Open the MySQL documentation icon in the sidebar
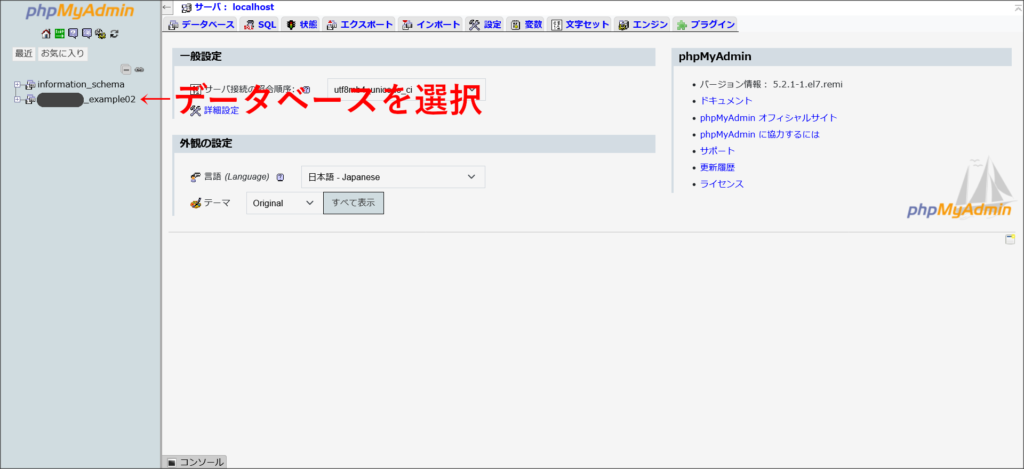The height and width of the screenshot is (469, 1024). (87, 34)
